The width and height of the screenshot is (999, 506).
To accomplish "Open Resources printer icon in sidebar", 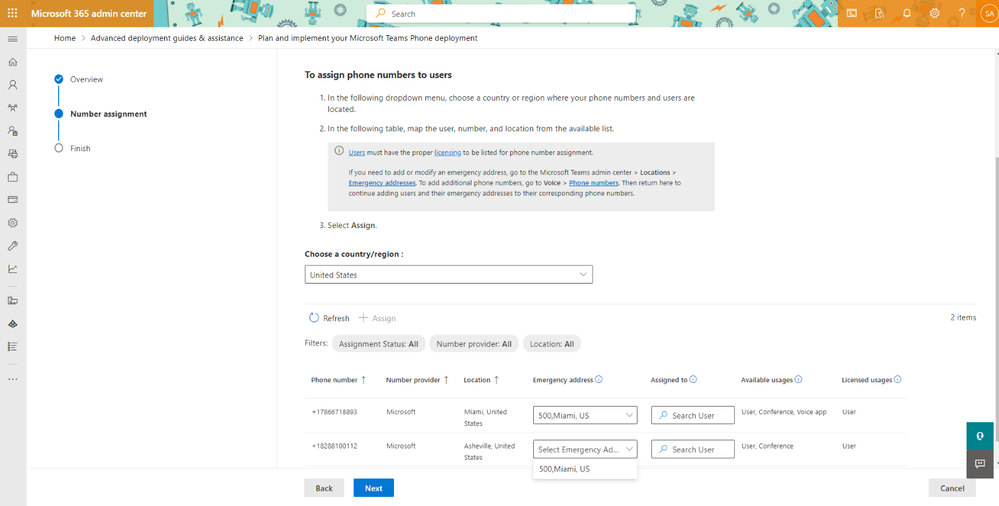I will (x=13, y=154).
